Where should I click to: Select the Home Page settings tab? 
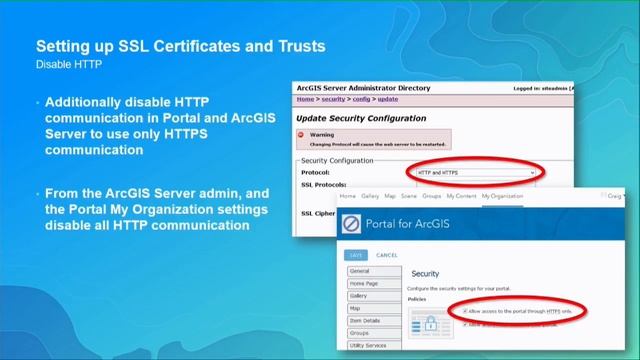coord(374,283)
